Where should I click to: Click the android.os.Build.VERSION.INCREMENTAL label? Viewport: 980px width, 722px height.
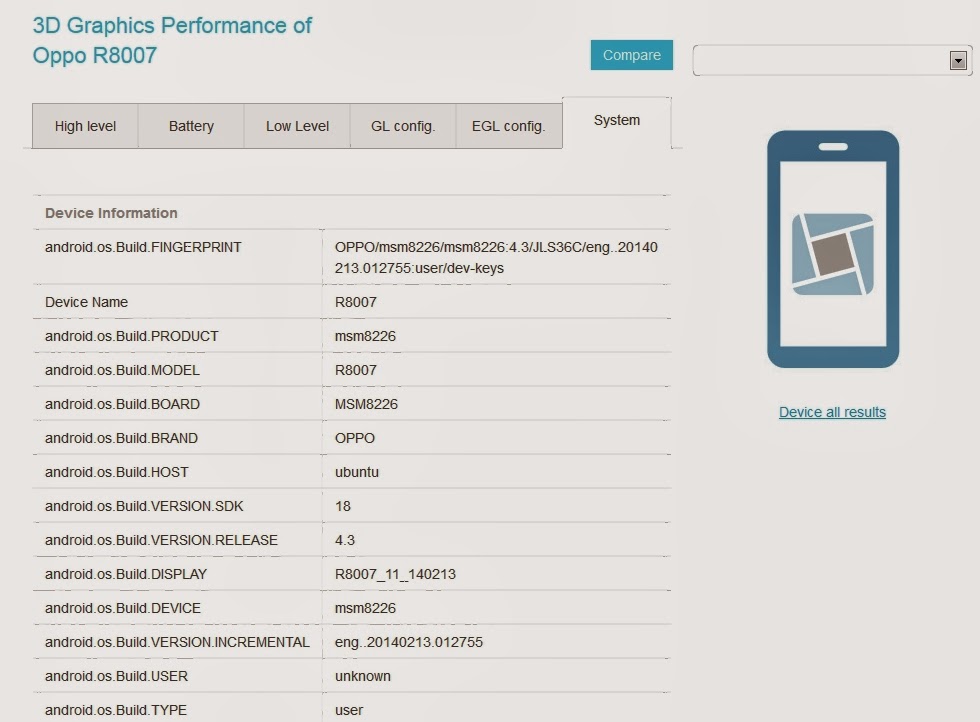click(178, 643)
